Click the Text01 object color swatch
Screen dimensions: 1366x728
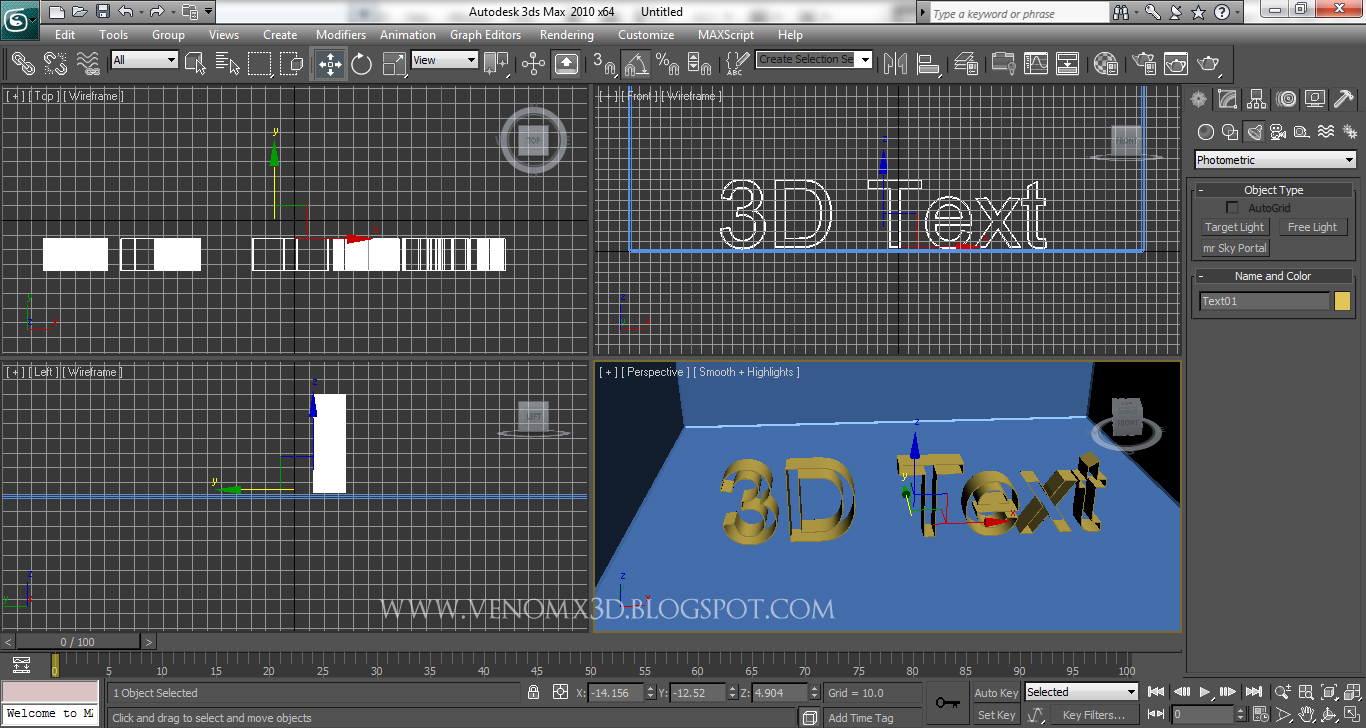point(1341,300)
